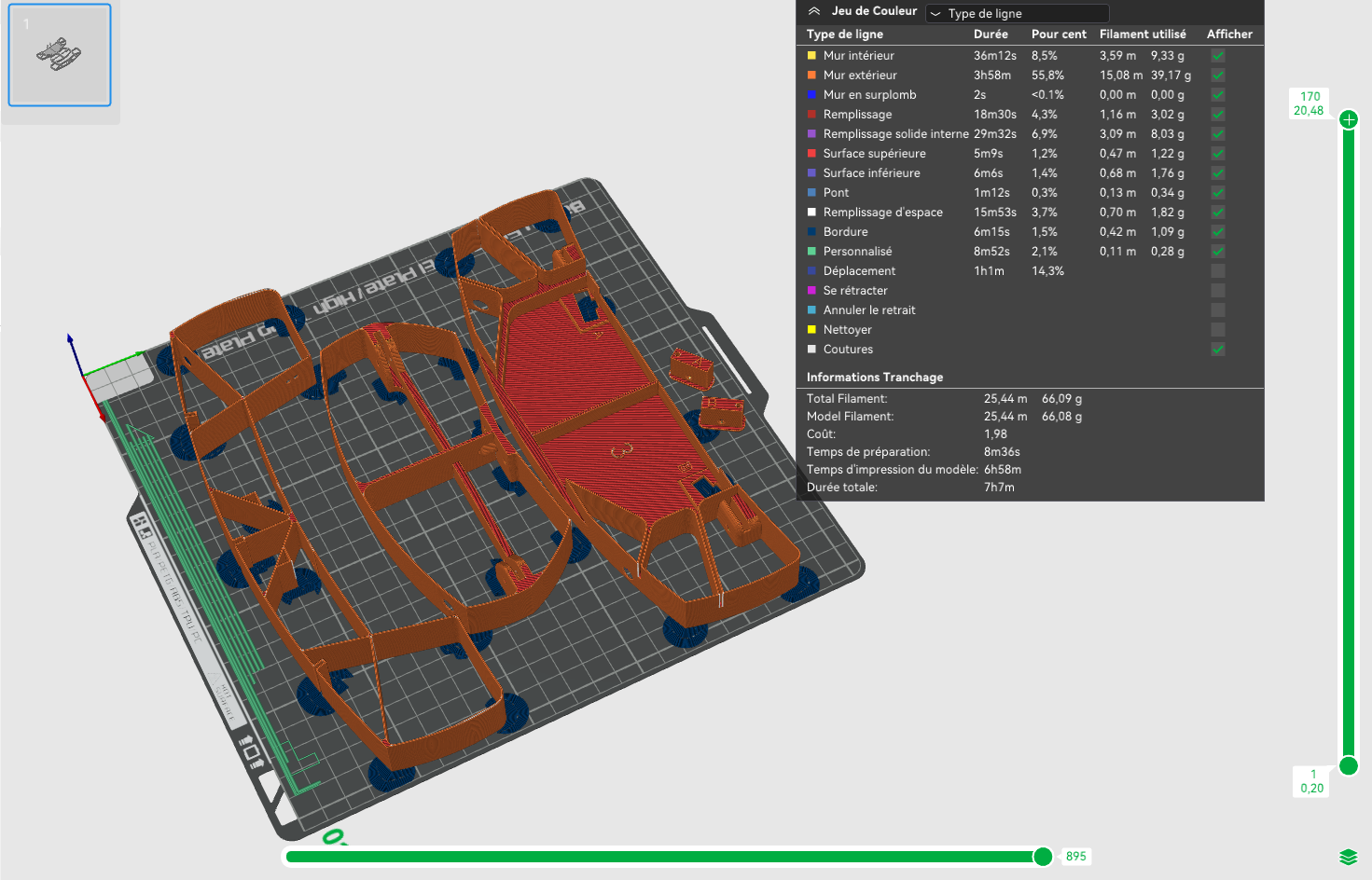
Task: Toggle Mur extérieur visibility checkbox
Action: (x=1218, y=76)
